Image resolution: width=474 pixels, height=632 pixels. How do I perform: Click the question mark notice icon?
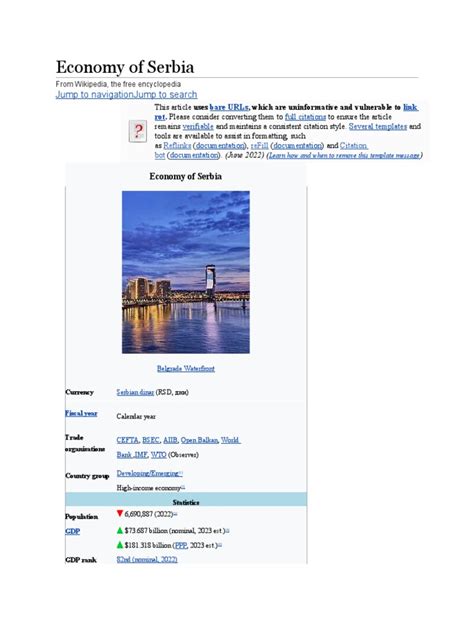coord(137,131)
